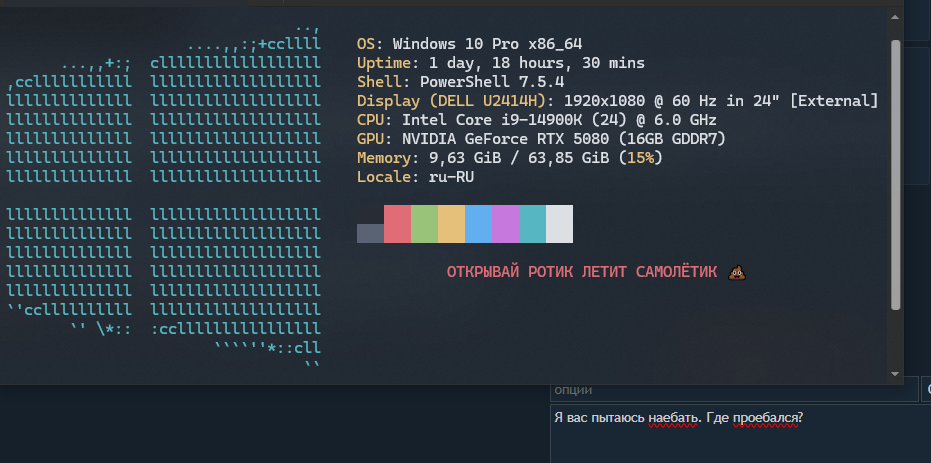Click the teal color block
931x463 pixels.
(x=533, y=224)
